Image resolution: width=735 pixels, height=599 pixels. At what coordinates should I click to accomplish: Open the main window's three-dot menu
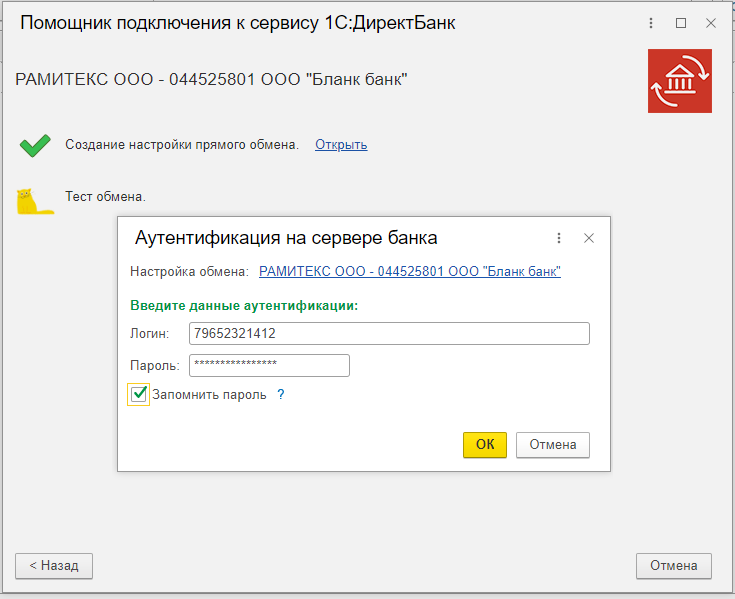tap(651, 23)
